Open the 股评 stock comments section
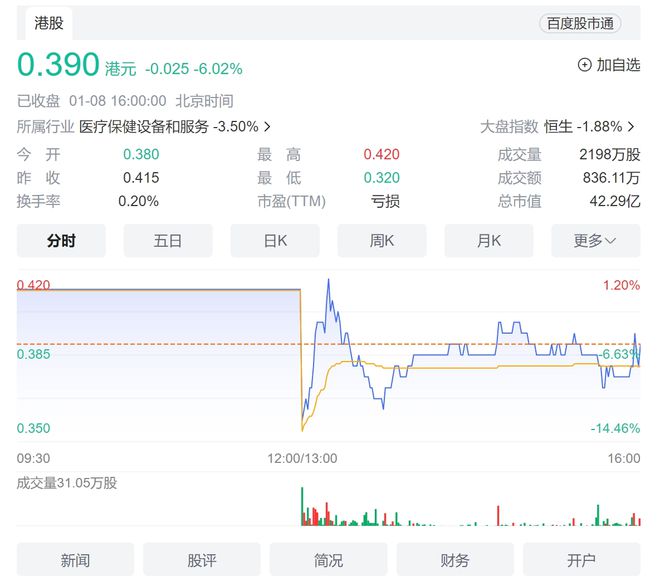This screenshot has width=660, height=581. pyautogui.click(x=202, y=560)
